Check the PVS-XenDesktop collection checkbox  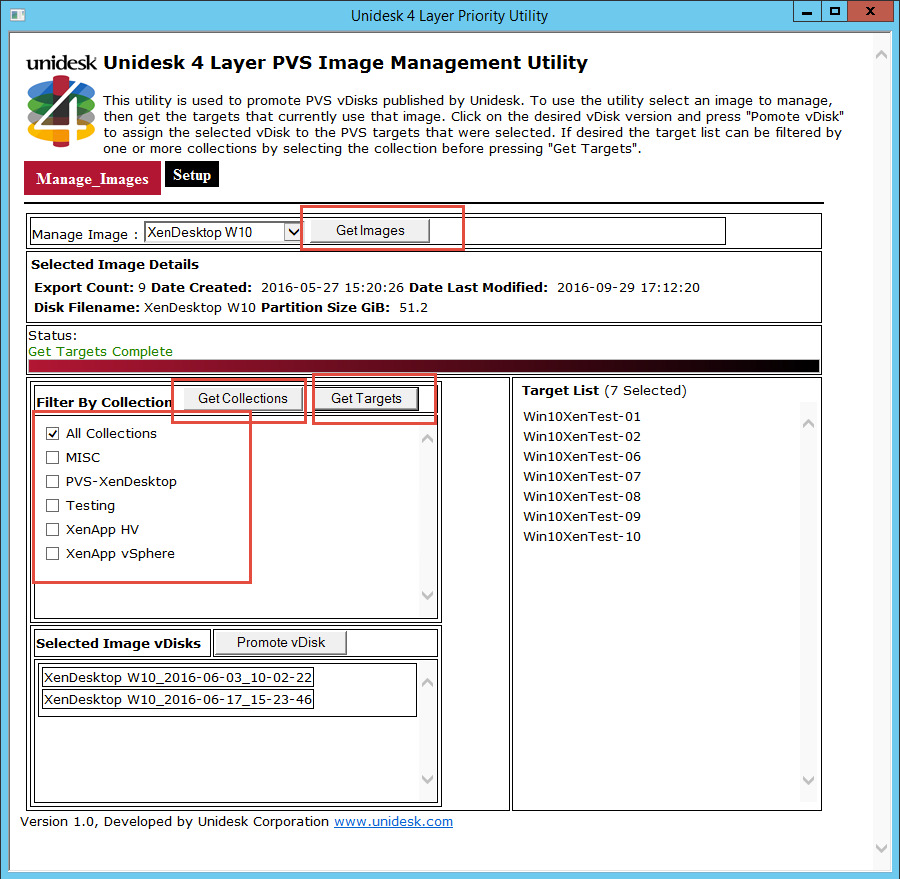pyautogui.click(x=52, y=481)
